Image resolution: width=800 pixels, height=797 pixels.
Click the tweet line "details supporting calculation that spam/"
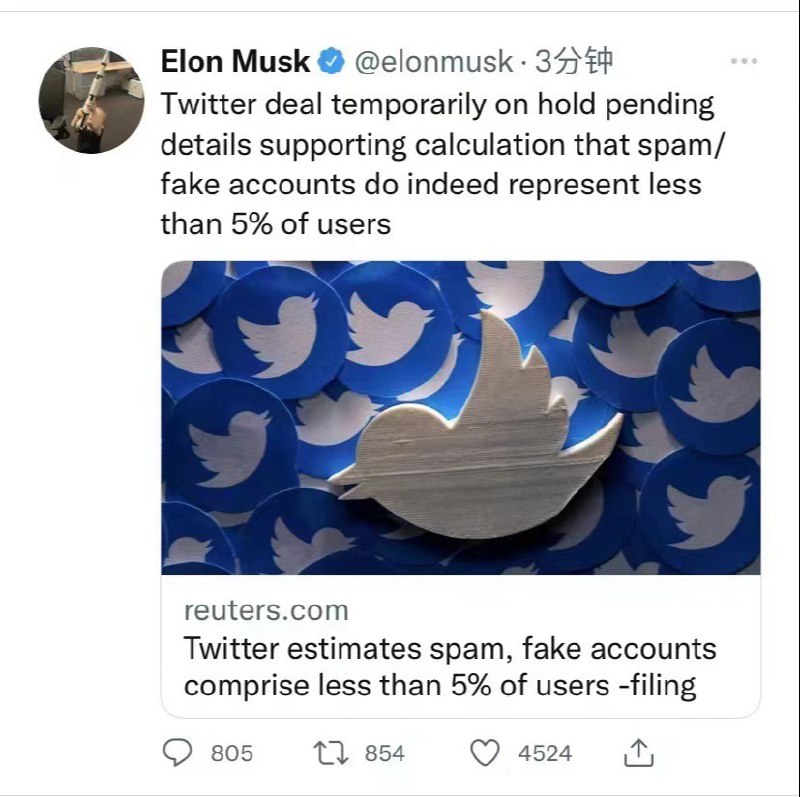pyautogui.click(x=446, y=144)
